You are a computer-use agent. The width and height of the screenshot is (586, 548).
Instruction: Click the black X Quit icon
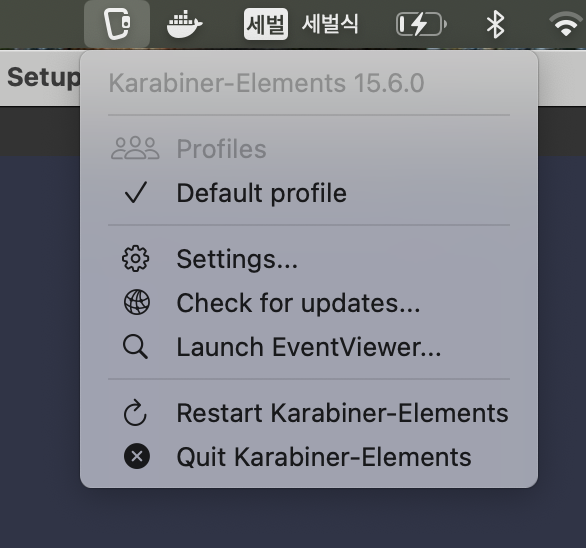(x=137, y=456)
